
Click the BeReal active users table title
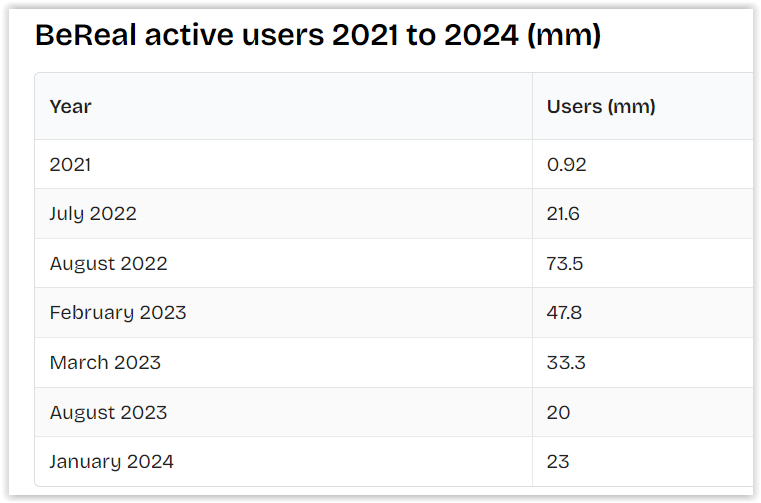pos(317,37)
